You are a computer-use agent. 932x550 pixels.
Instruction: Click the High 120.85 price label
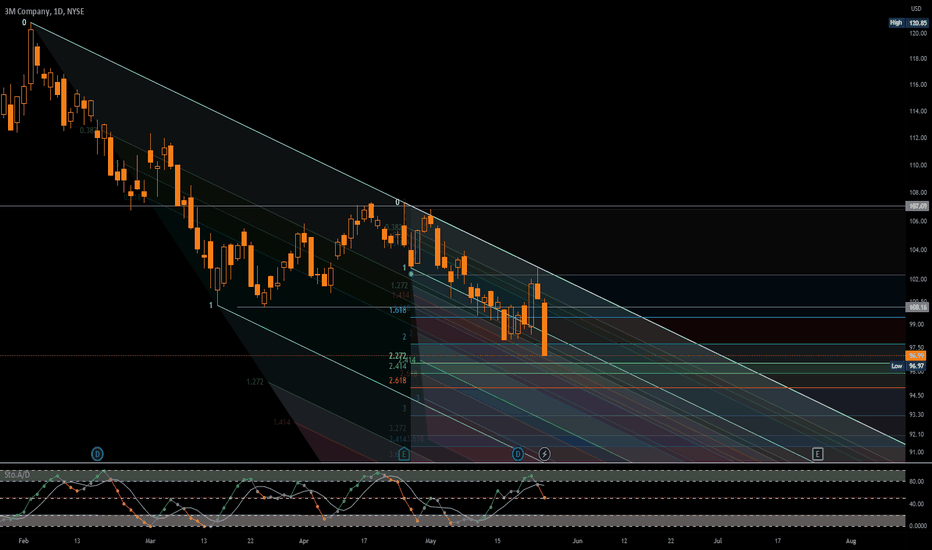[908, 23]
